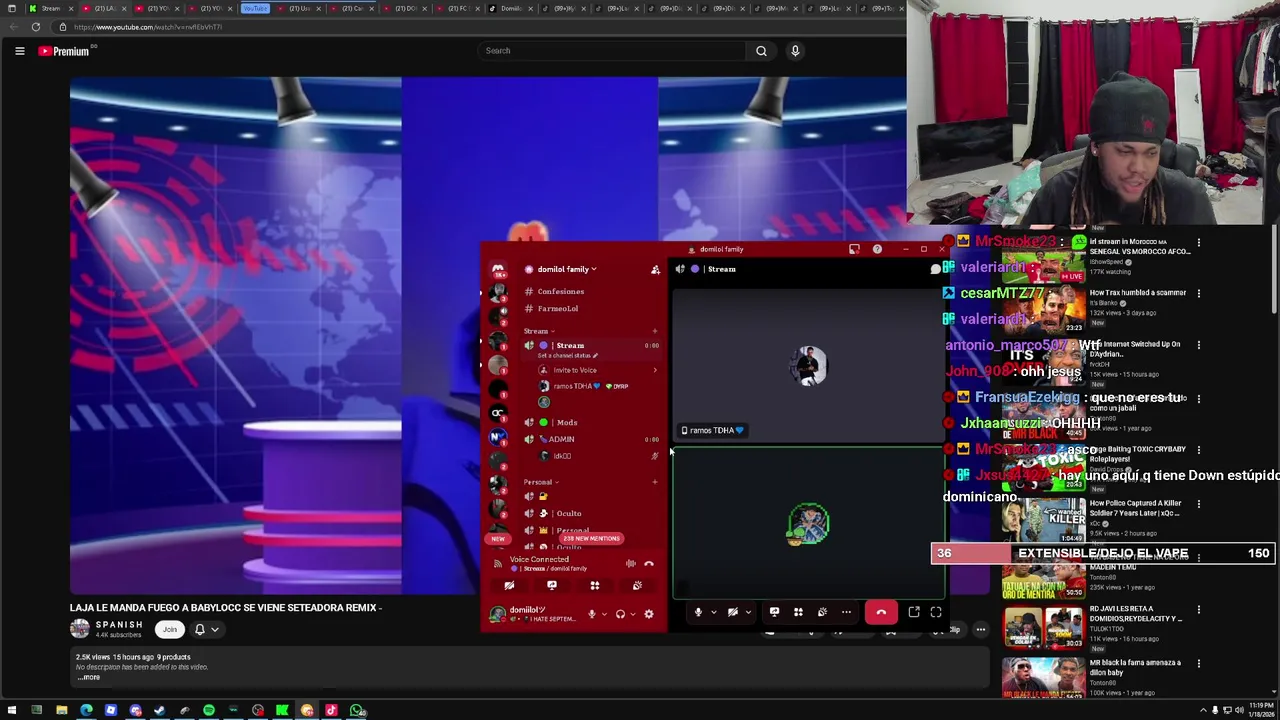Switch to the highlighted YouTube browser tab
The height and width of the screenshot is (720, 1280).
(255, 9)
